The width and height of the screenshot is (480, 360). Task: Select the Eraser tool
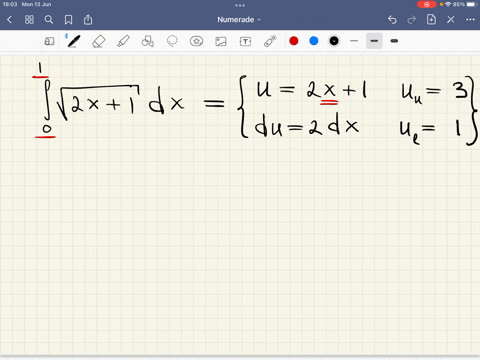(98, 42)
